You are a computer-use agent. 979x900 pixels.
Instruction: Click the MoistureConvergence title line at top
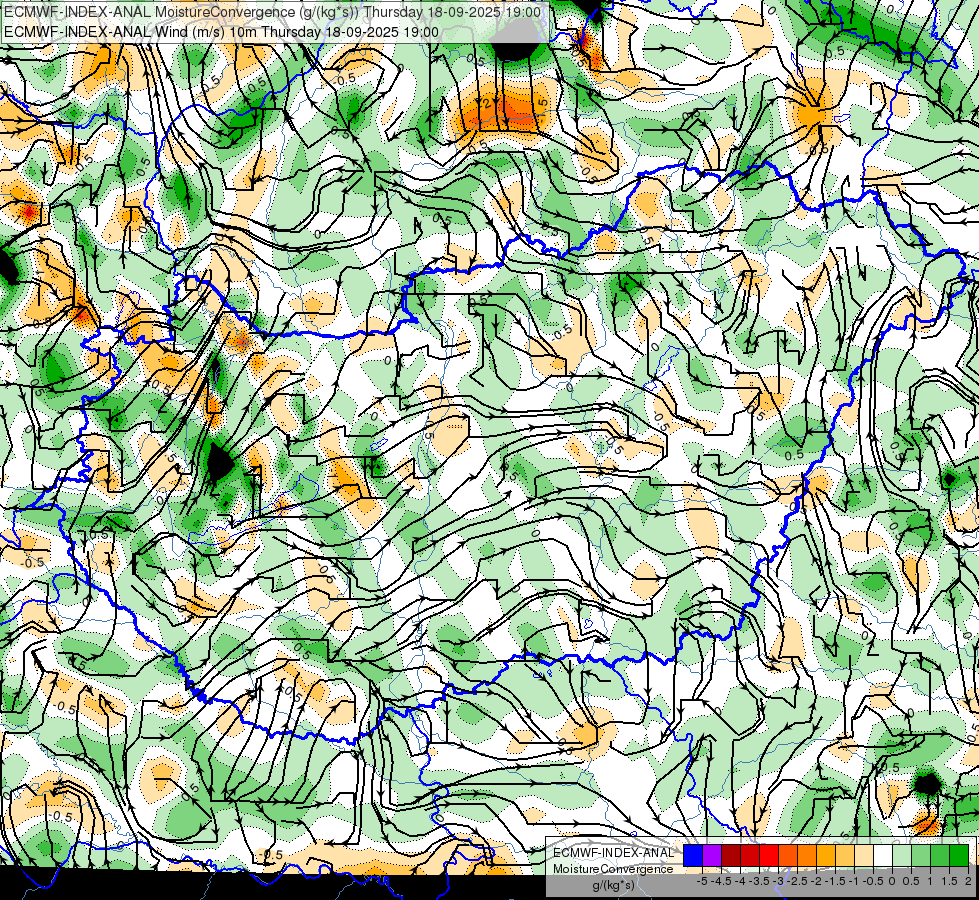tap(272, 12)
